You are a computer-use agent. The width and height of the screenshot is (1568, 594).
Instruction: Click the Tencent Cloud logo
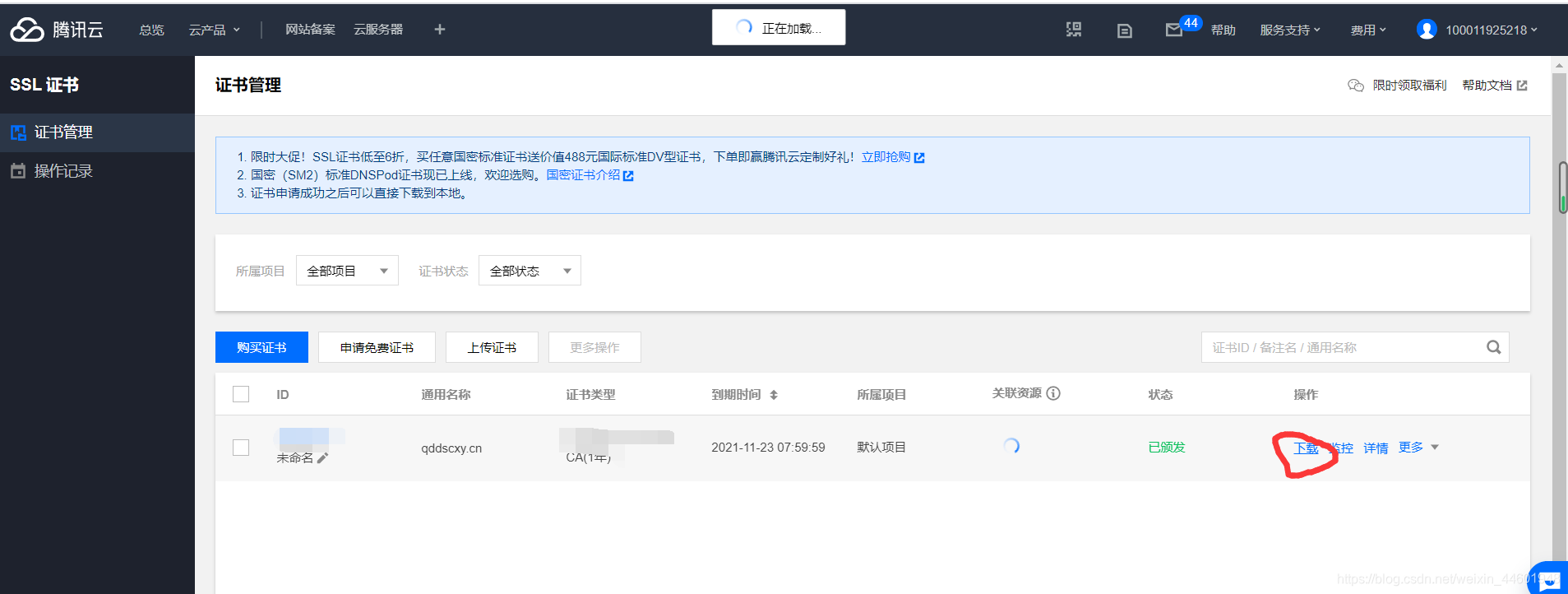click(56, 30)
